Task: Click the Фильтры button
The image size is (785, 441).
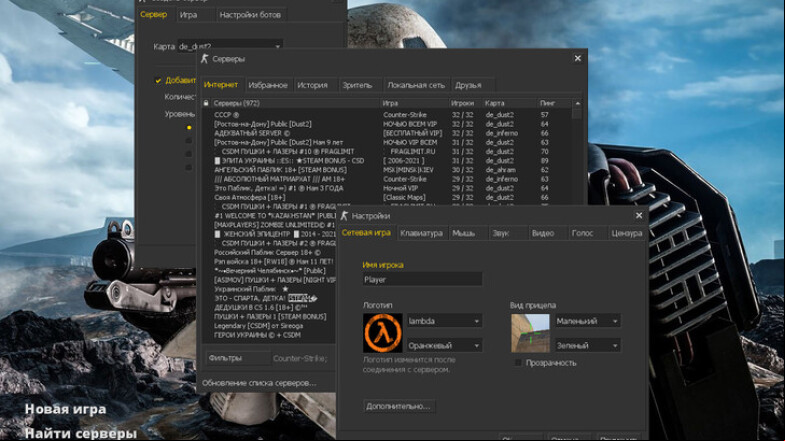Action: tap(238, 358)
